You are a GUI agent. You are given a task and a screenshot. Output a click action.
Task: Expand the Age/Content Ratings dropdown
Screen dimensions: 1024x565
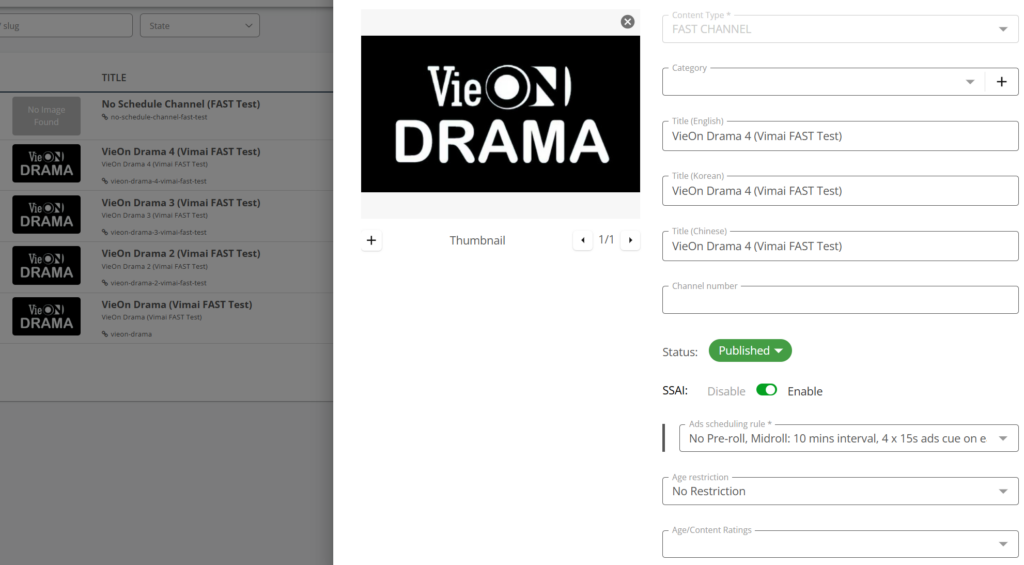coord(1002,544)
